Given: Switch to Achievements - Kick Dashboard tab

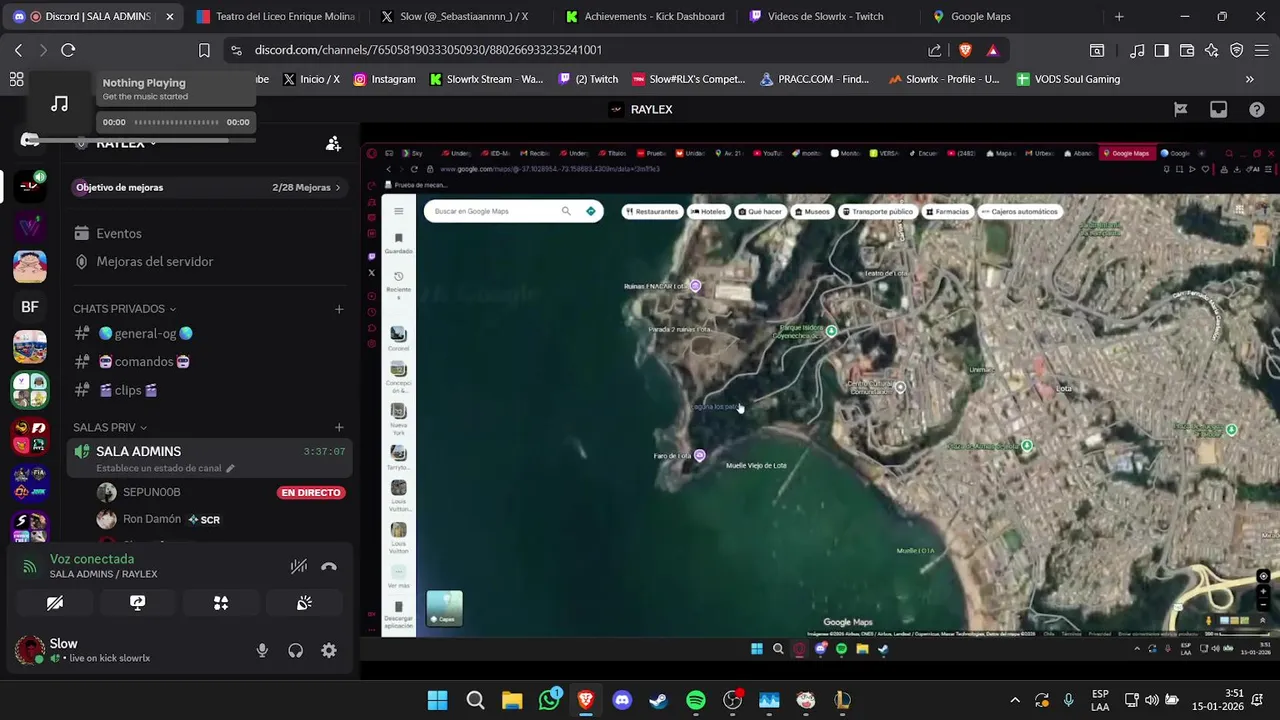Looking at the screenshot, I should (x=644, y=17).
